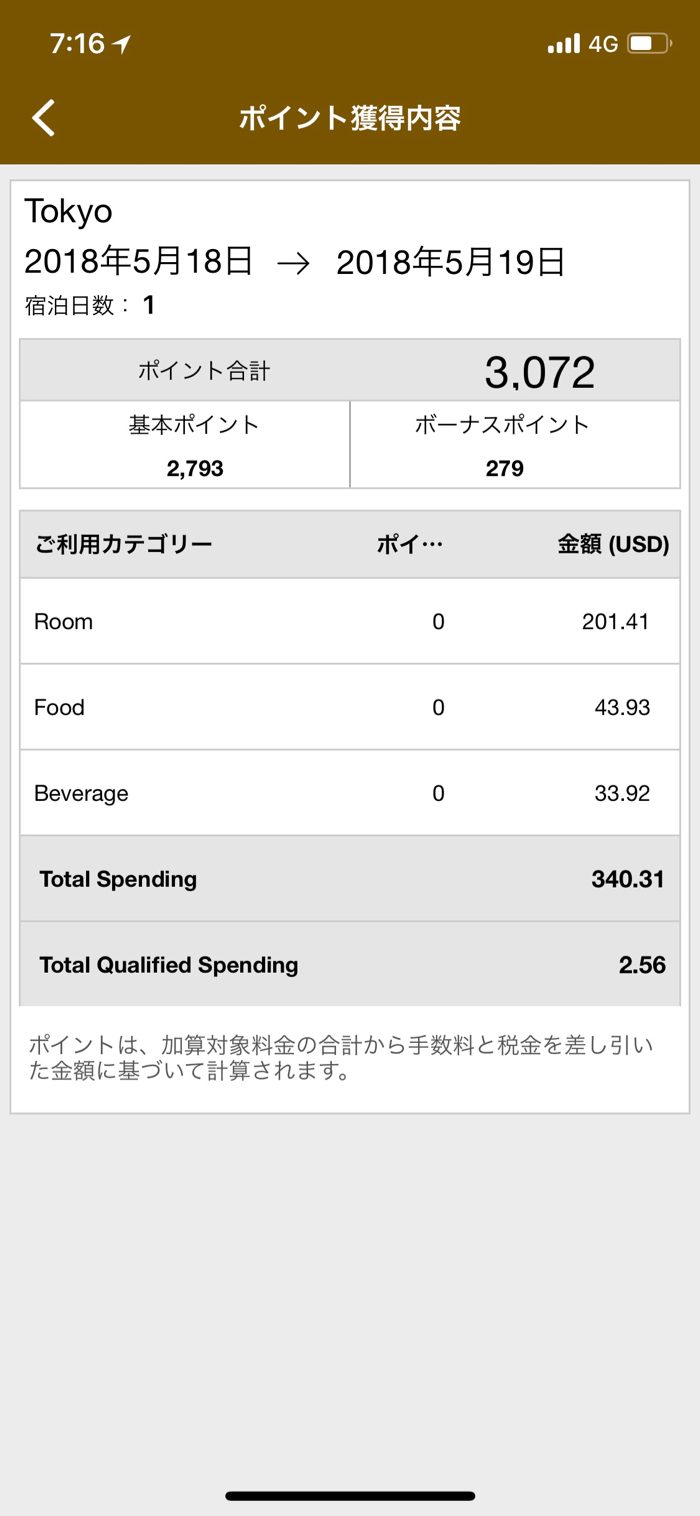Tap the truncated ポイ… column header
The image size is (700, 1516).
409,544
